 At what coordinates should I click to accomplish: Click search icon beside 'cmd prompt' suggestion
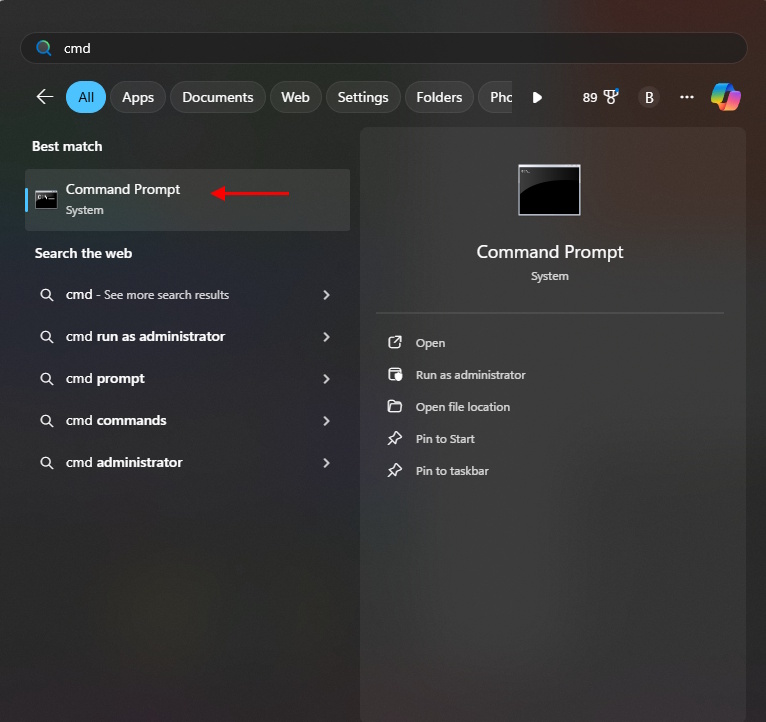[x=47, y=379]
